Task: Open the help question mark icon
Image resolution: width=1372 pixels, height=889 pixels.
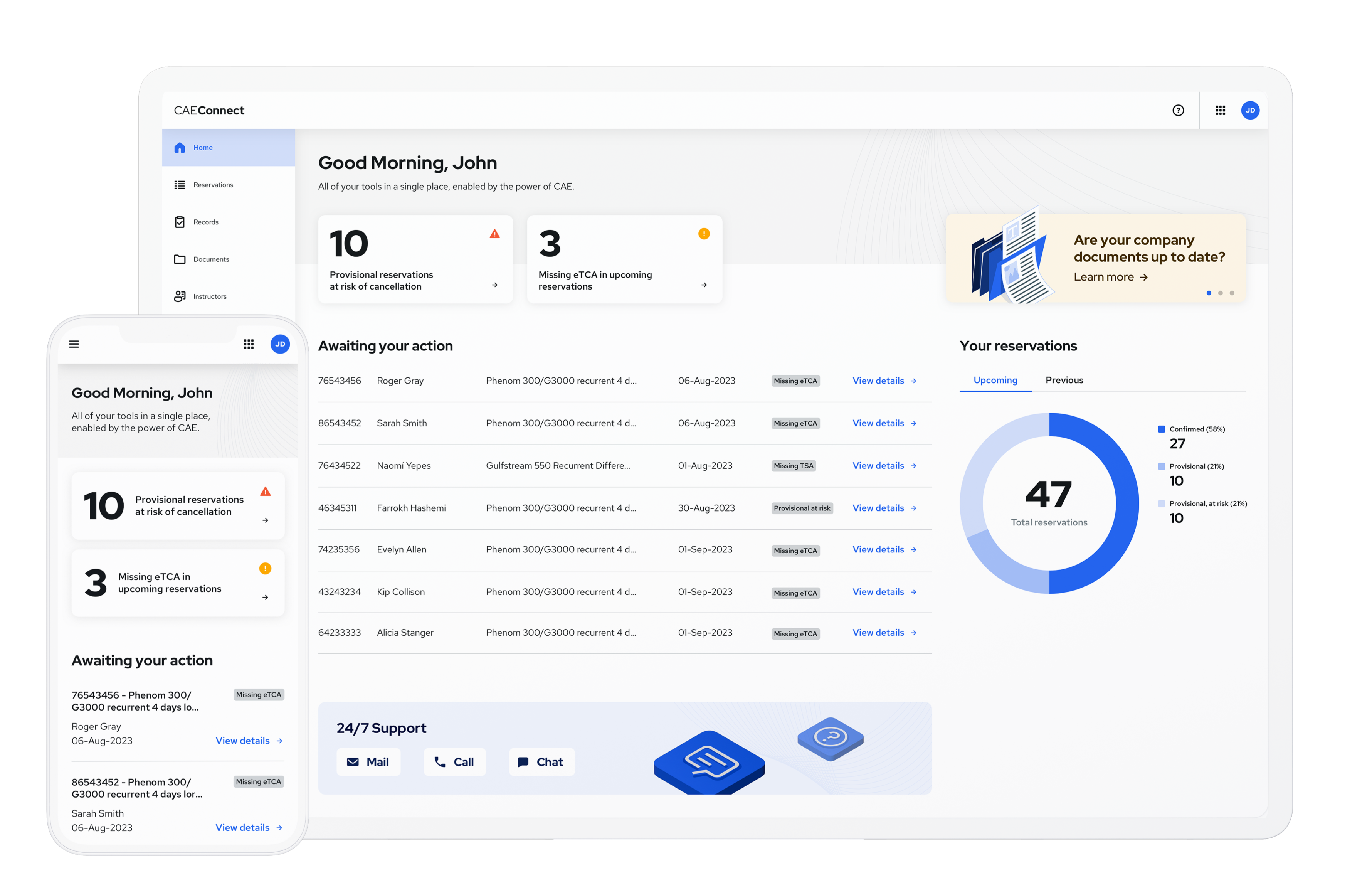Action: [x=1178, y=110]
